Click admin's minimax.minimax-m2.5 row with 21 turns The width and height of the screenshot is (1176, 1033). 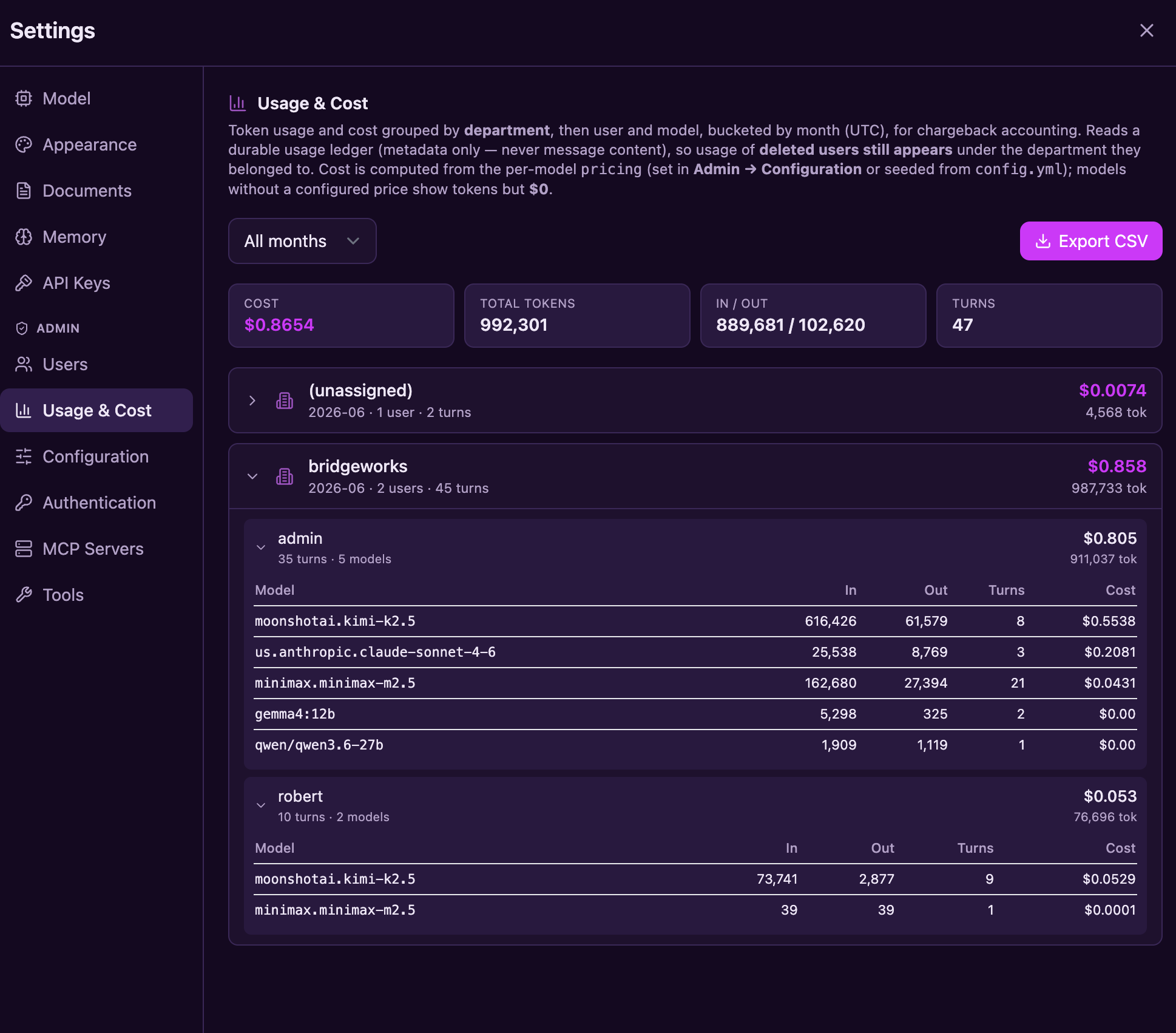click(x=695, y=683)
